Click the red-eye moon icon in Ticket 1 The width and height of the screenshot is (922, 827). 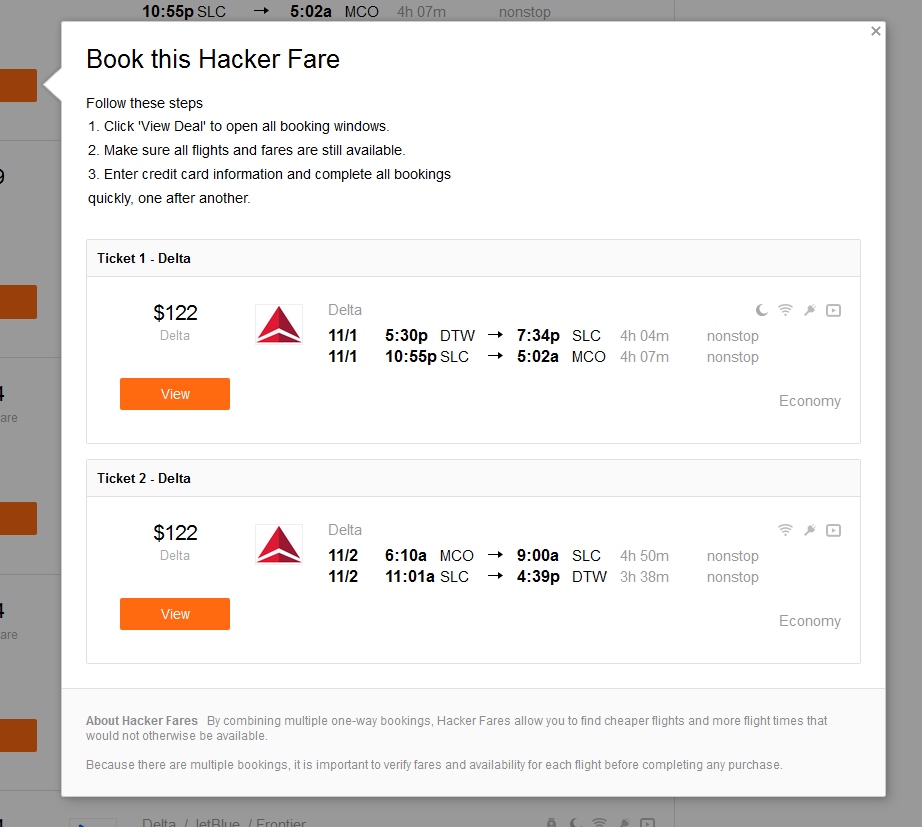click(x=762, y=310)
